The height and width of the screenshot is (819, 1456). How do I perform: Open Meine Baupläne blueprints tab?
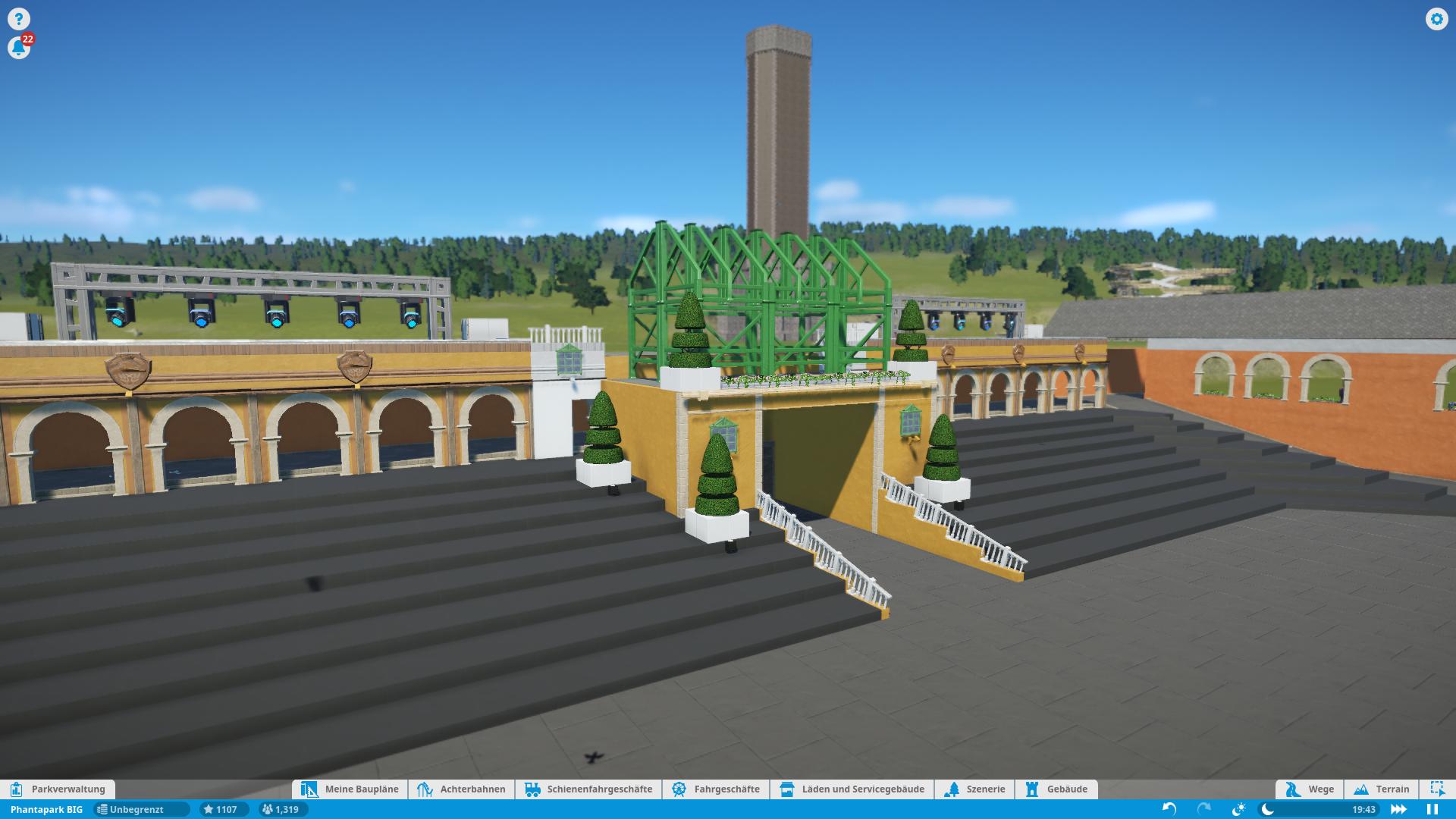click(350, 789)
